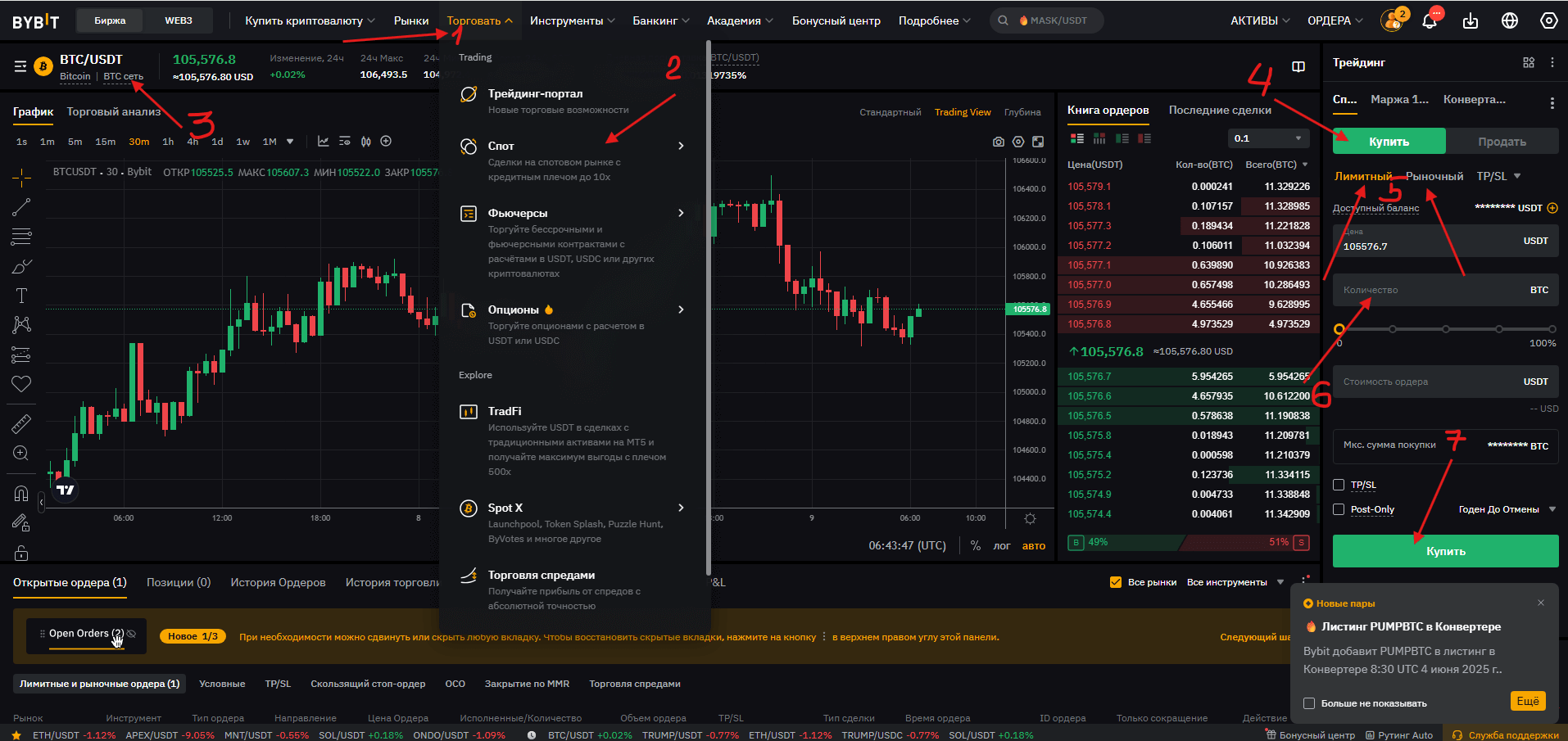Viewport: 1568px width, 741px height.
Task: Open the 'История Ордеров' tab
Action: tap(278, 582)
